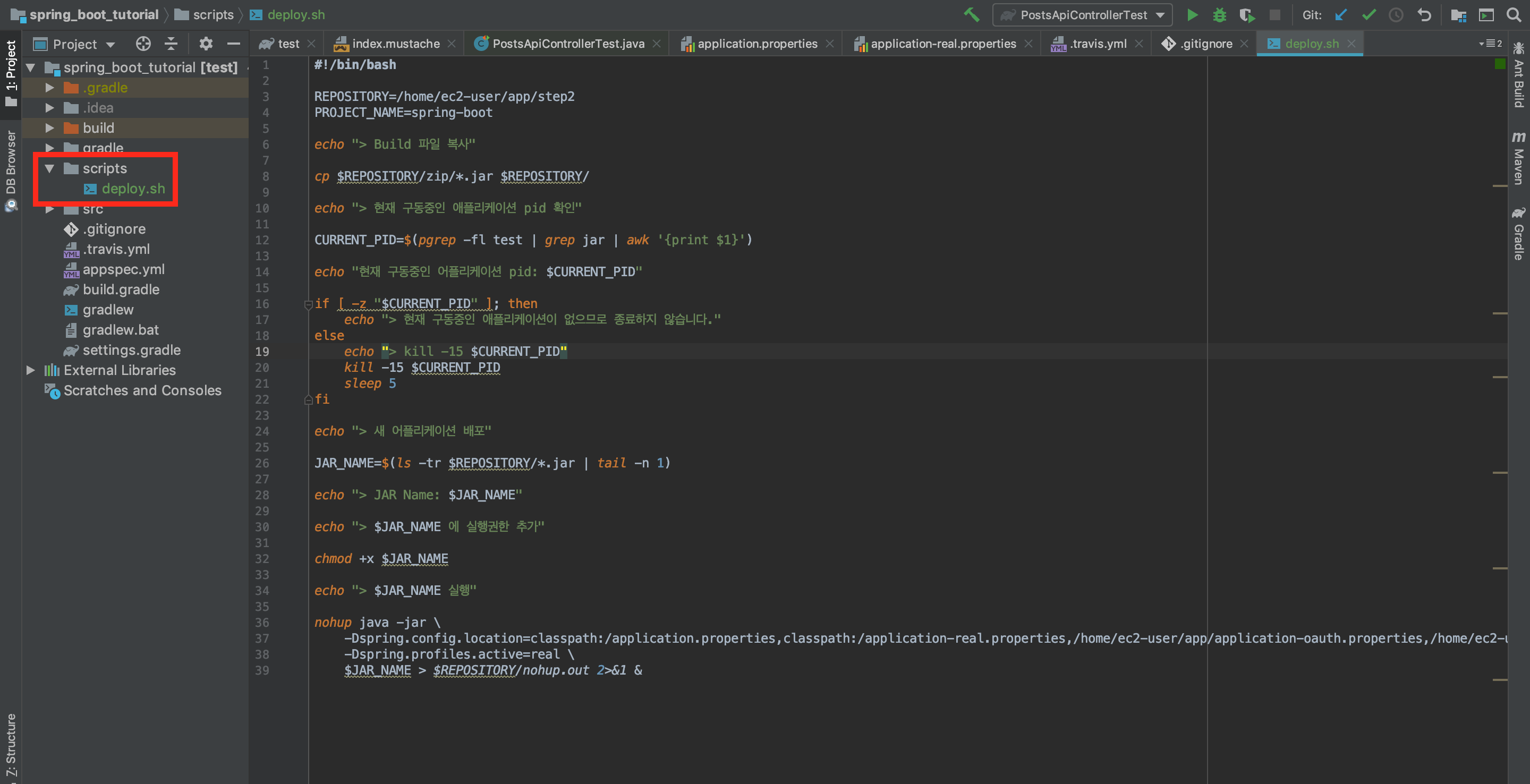Toggle the Structure tool window

11,745
